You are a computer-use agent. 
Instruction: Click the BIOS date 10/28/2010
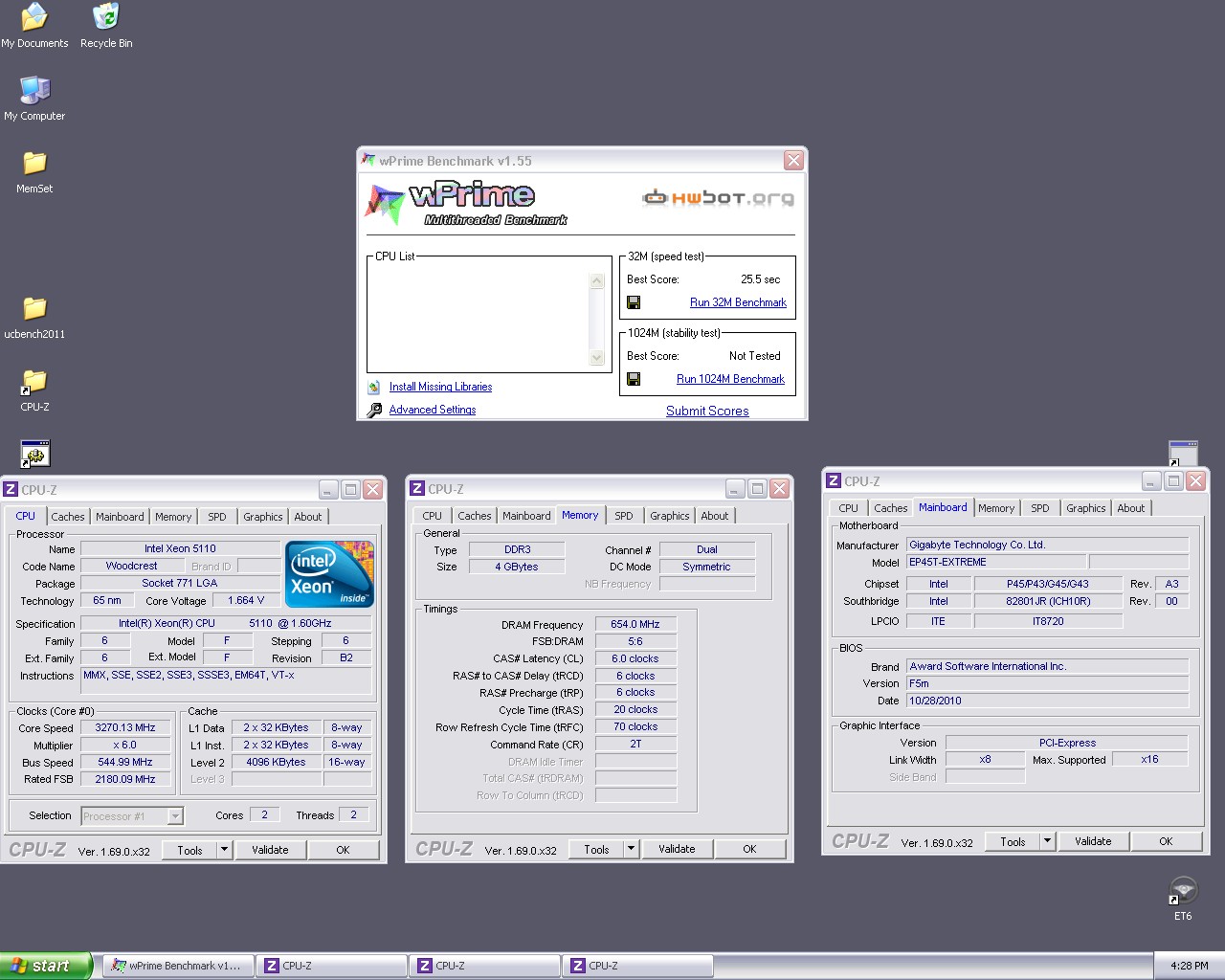point(1047,701)
